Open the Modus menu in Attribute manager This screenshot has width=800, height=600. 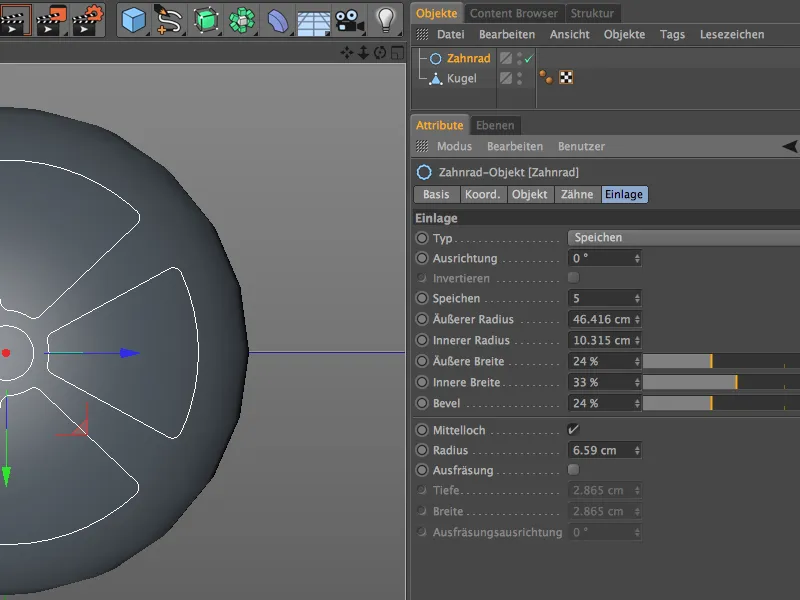tap(454, 146)
